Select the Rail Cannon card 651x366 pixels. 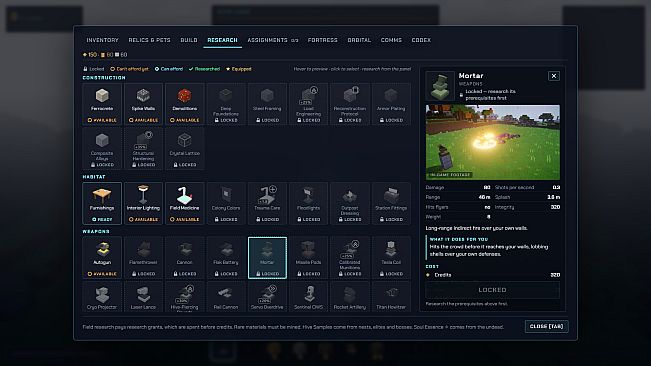(x=226, y=297)
